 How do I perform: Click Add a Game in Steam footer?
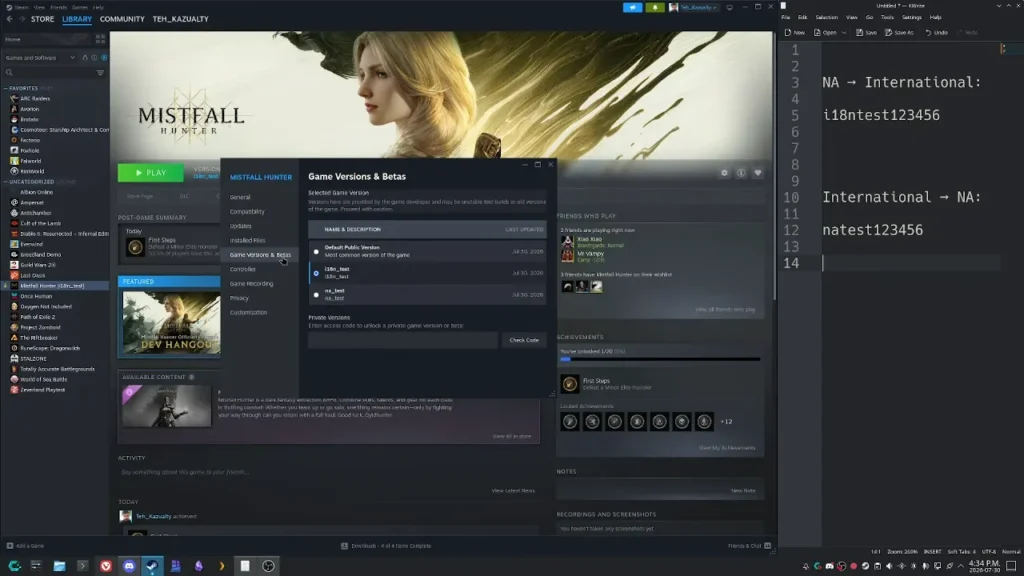click(25, 546)
